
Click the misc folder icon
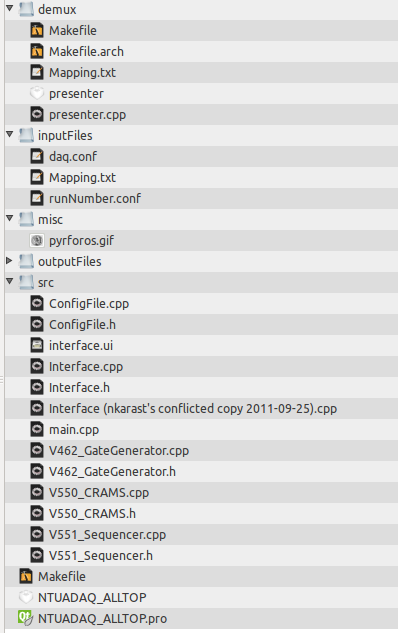[x=26, y=219]
